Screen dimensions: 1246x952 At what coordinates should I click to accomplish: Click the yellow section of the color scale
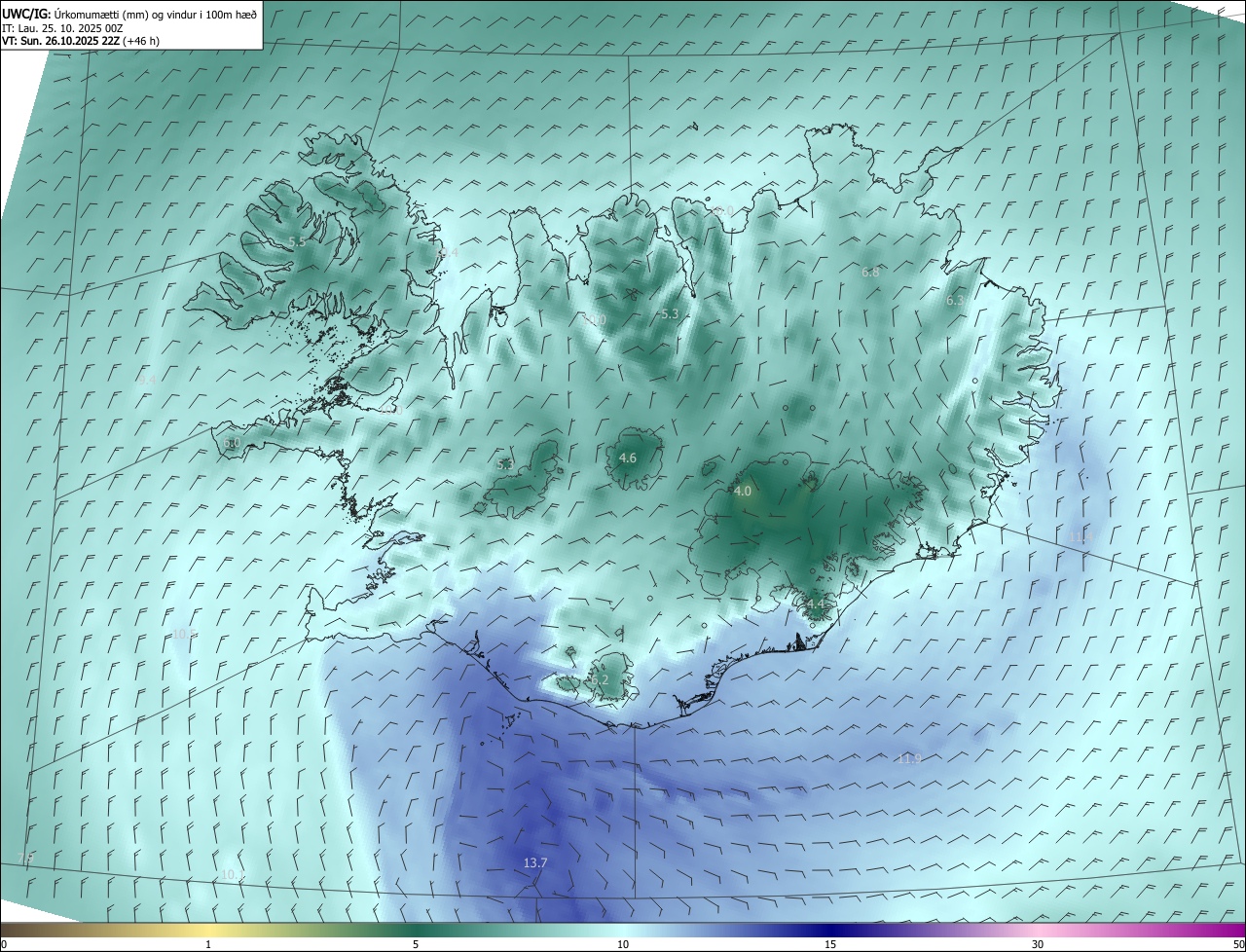click(208, 930)
